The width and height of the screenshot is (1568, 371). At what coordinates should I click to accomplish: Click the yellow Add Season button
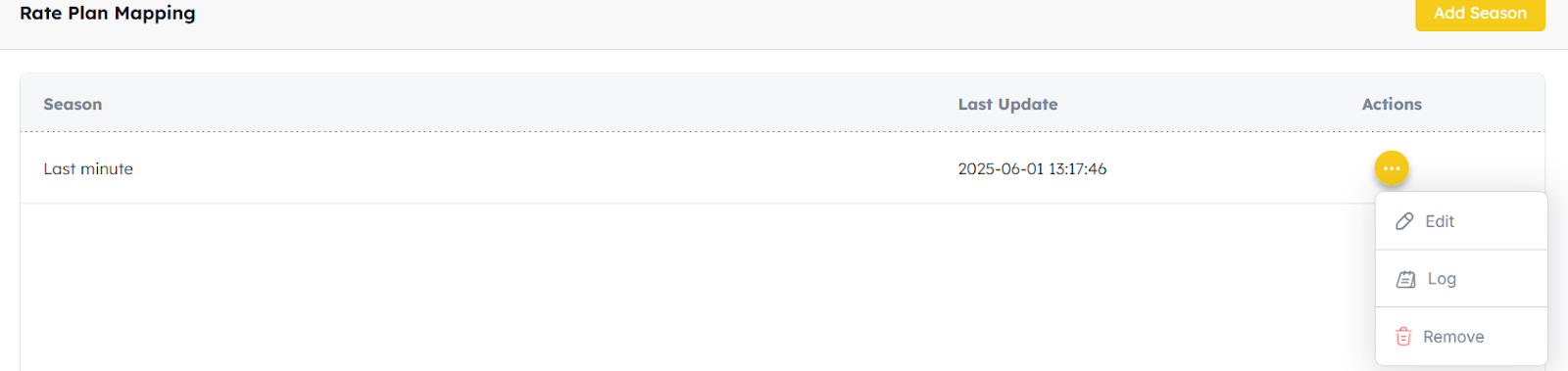pos(1480,14)
